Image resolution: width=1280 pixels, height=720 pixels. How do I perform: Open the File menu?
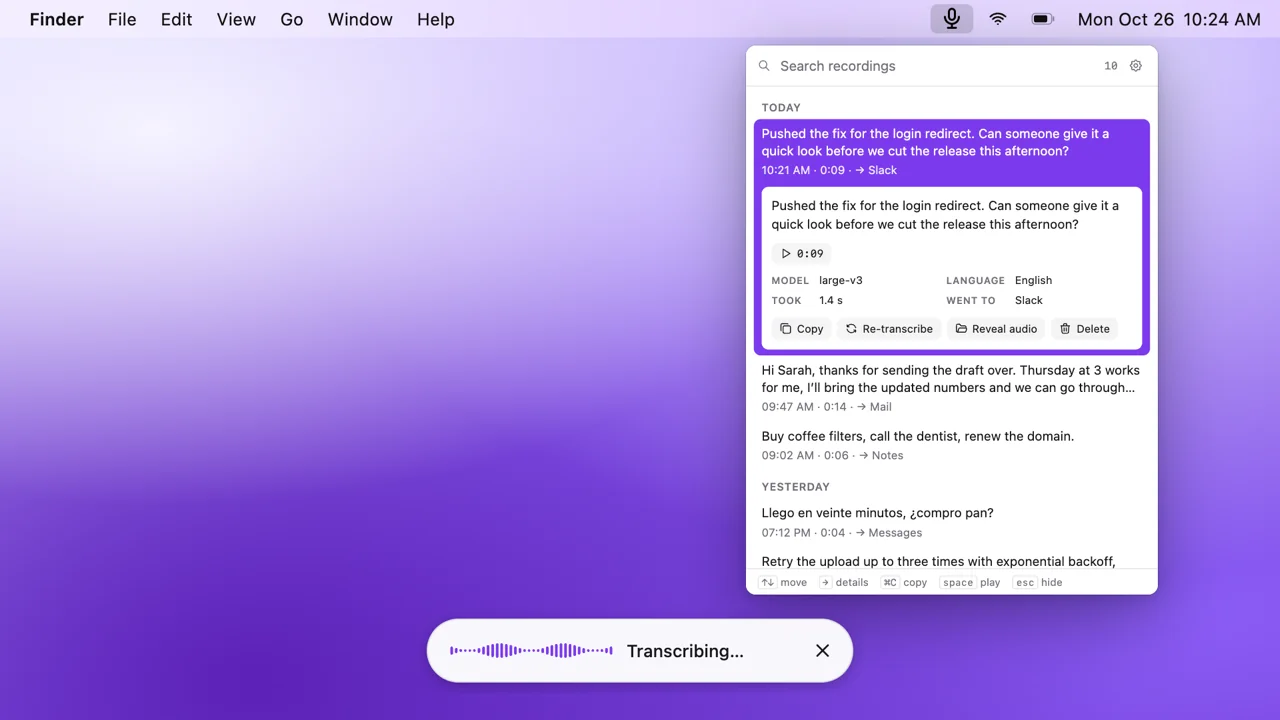(122, 19)
